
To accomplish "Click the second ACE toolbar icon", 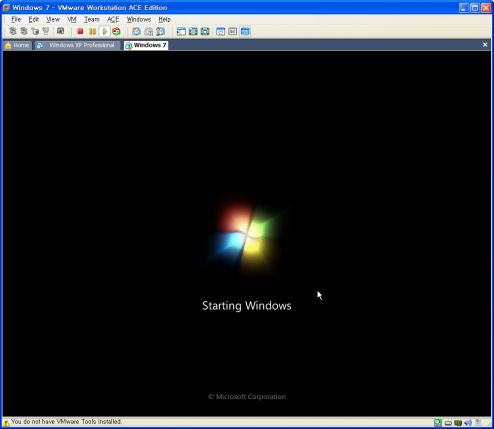I will (24, 31).
